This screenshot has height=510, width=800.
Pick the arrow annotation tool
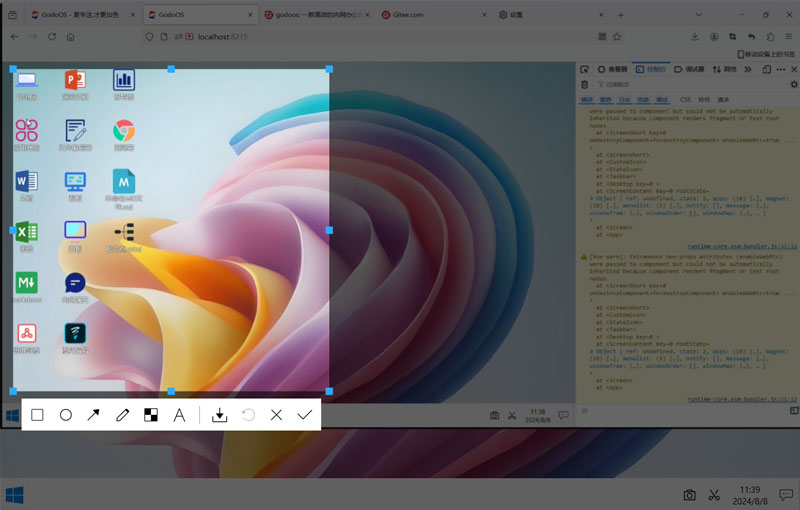point(94,415)
